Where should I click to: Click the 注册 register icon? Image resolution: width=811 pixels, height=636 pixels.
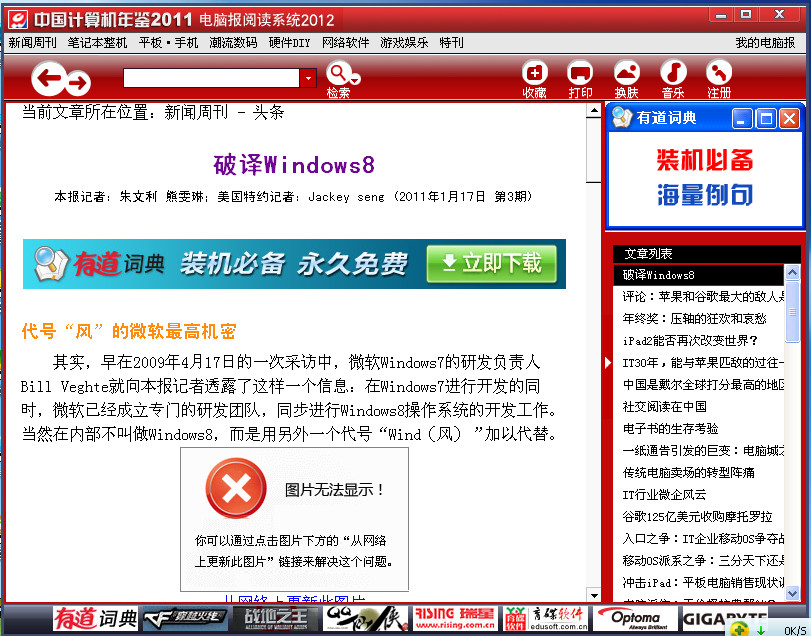pyautogui.click(x=719, y=72)
